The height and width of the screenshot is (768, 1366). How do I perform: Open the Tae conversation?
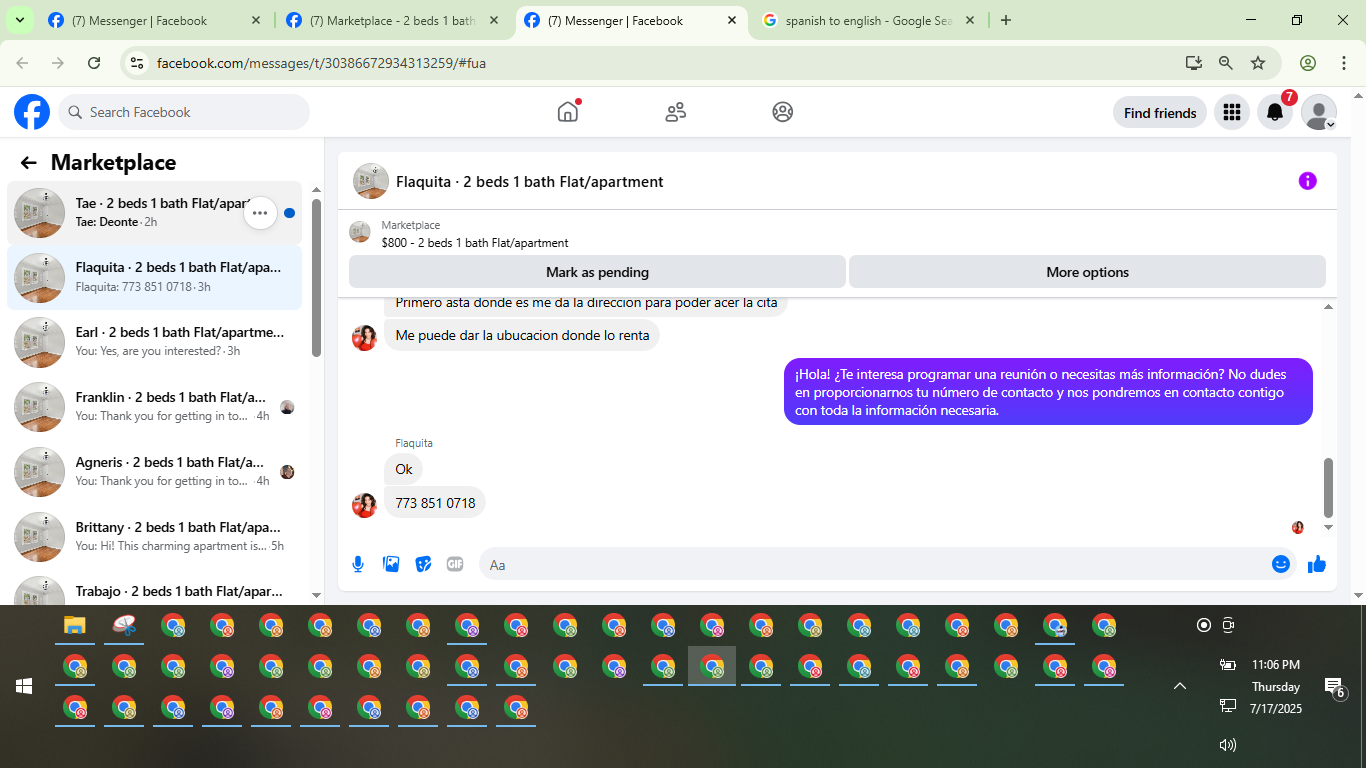click(x=154, y=213)
